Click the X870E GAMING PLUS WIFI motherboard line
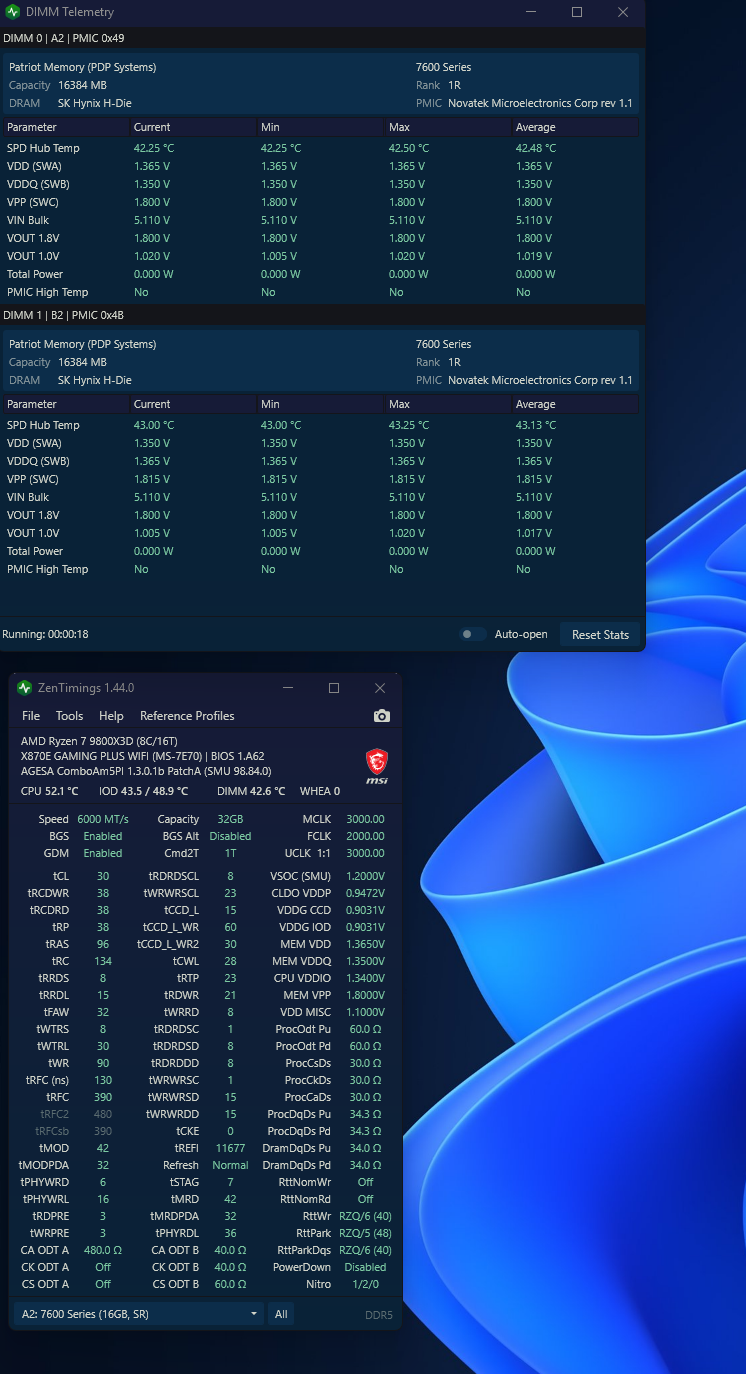Viewport: 746px width, 1374px height. (142, 756)
